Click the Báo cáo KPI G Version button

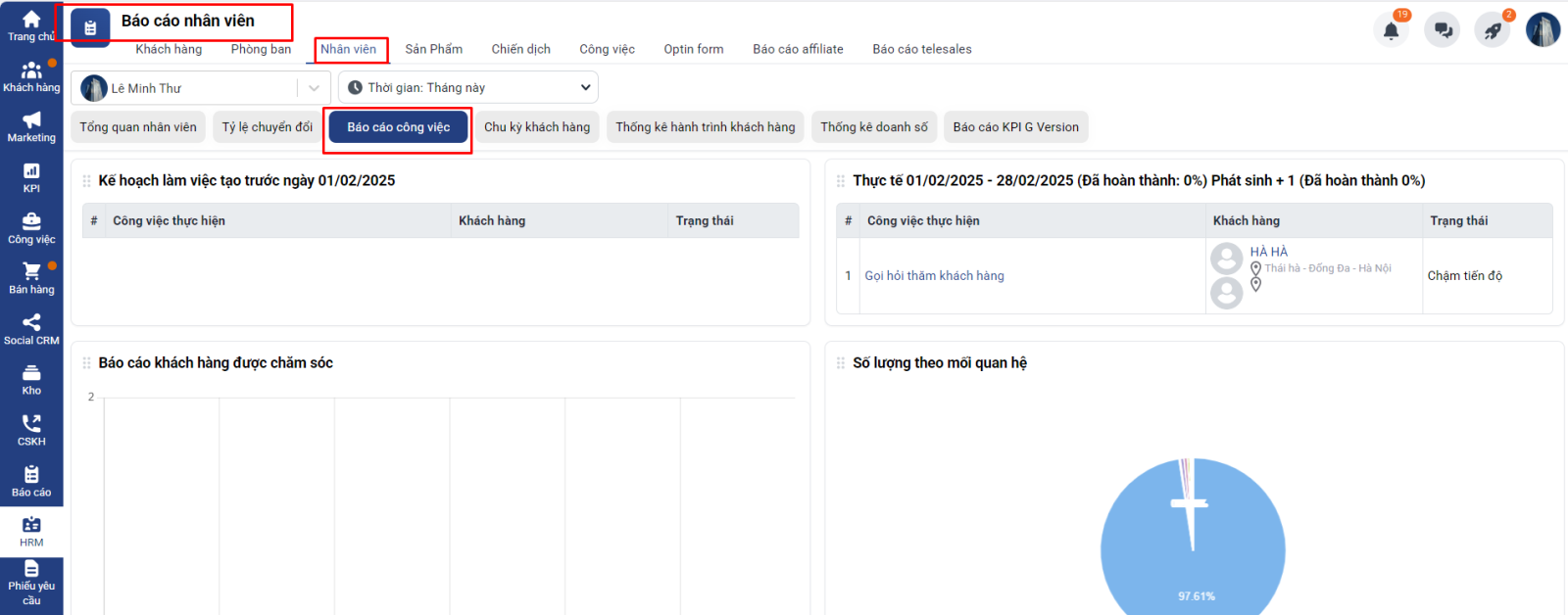(x=1015, y=127)
